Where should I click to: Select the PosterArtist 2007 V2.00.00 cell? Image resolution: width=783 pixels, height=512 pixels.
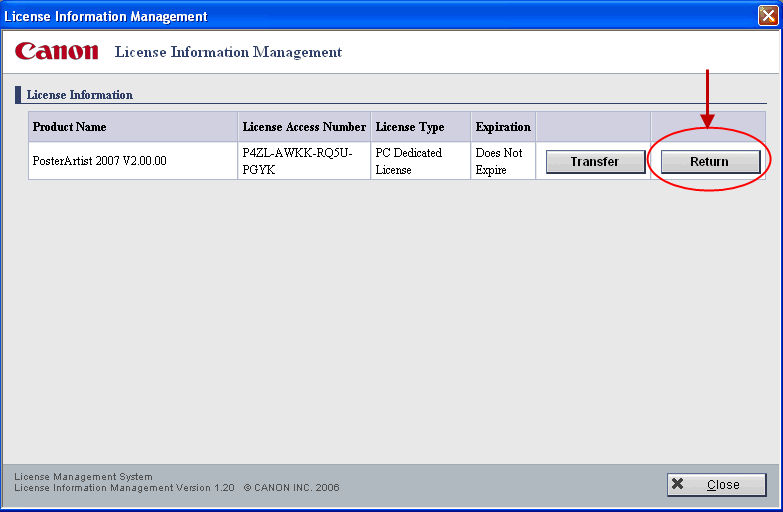point(99,161)
